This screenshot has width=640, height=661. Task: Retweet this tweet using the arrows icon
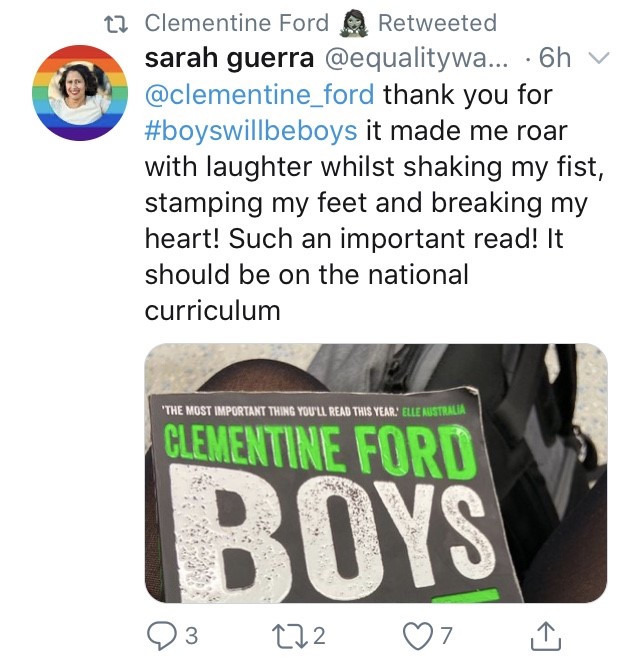coord(290,634)
